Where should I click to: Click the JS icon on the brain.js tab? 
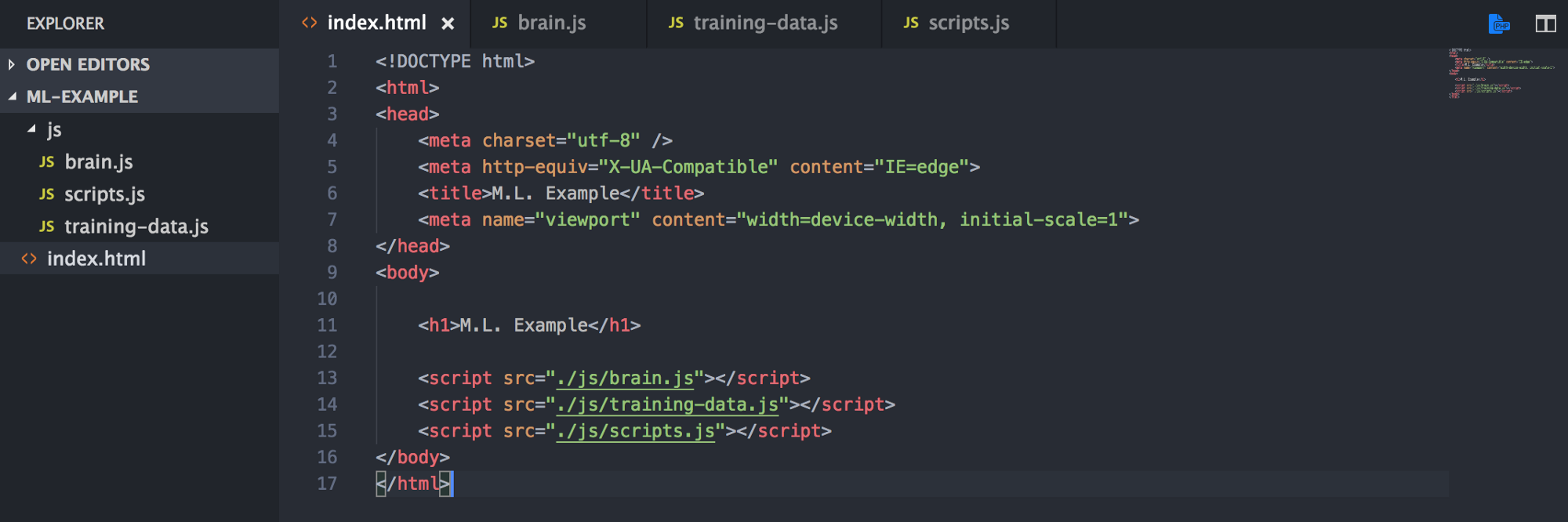coord(499,24)
